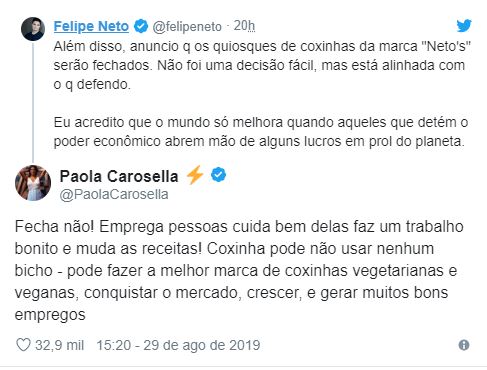The height and width of the screenshot is (370, 487).
Task: Click Paola Carosella's verified badge
Action: [x=218, y=175]
